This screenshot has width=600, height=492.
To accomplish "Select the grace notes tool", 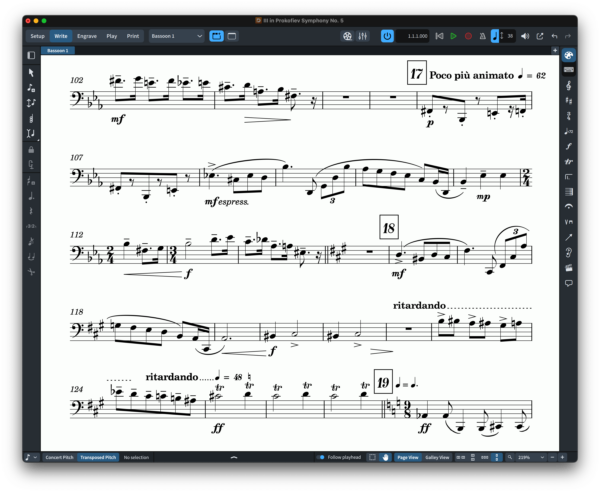I will pos(31,241).
